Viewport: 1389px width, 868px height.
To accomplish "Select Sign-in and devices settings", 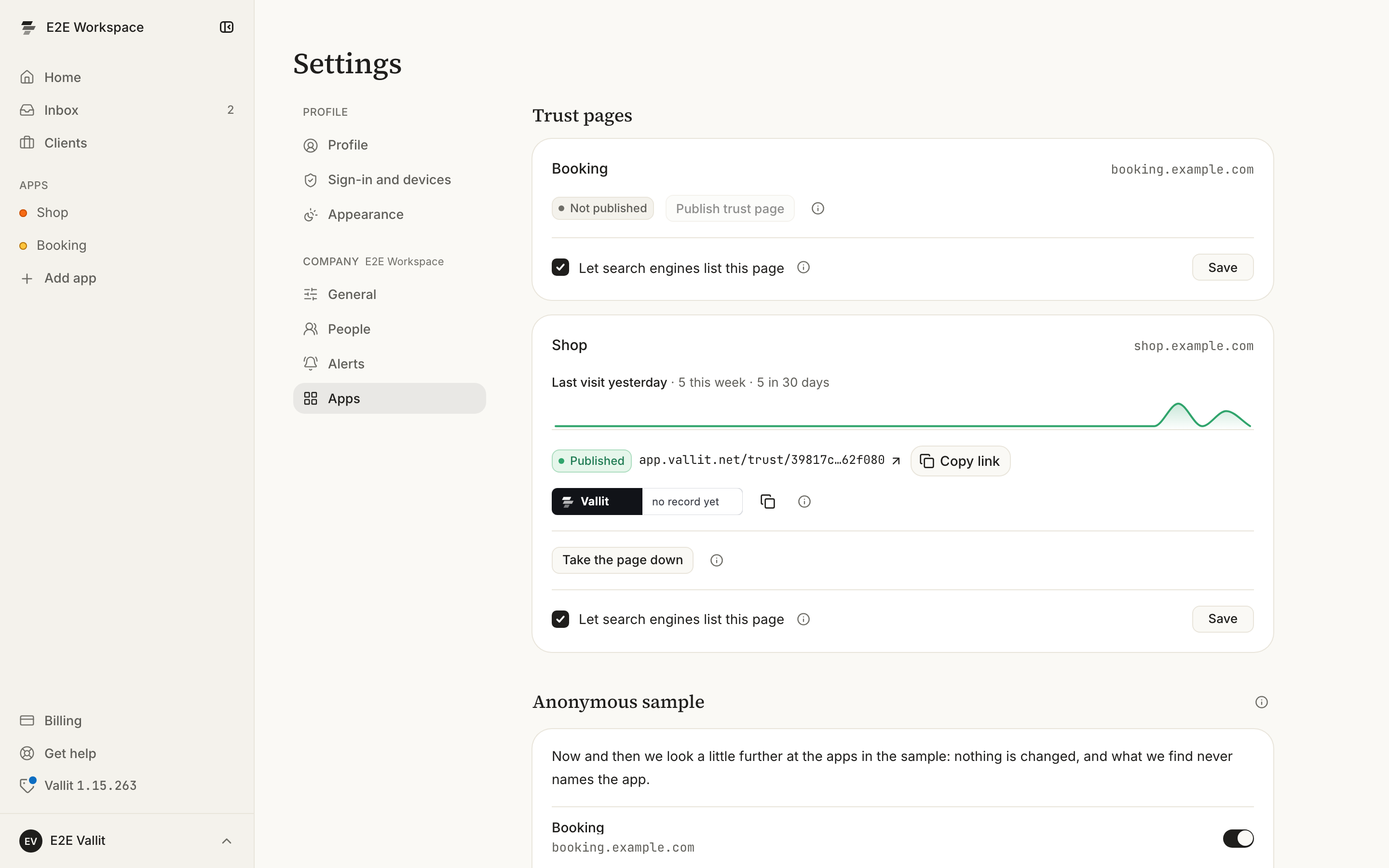I will point(389,180).
